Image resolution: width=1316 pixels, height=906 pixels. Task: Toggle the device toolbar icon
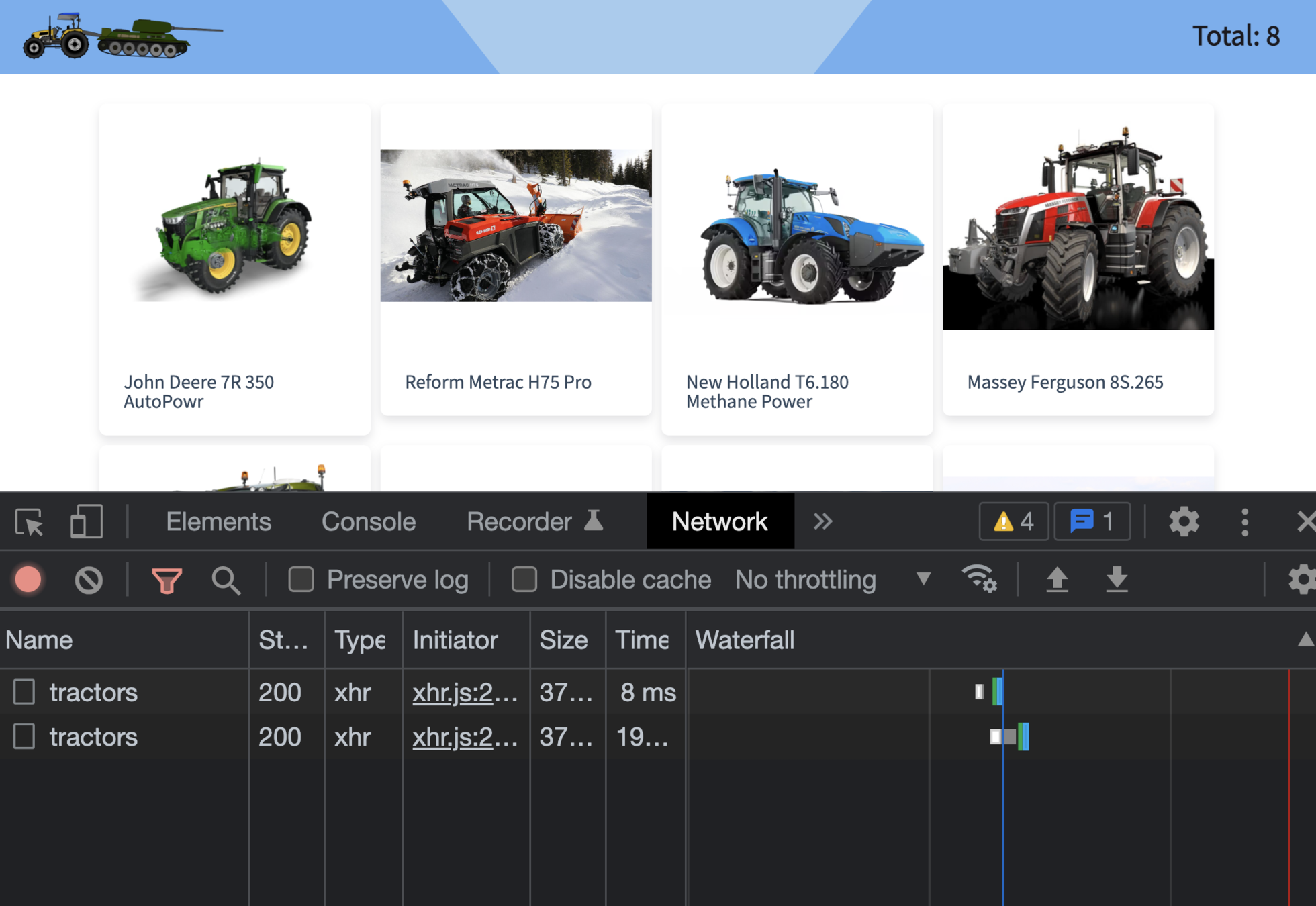pyautogui.click(x=87, y=521)
